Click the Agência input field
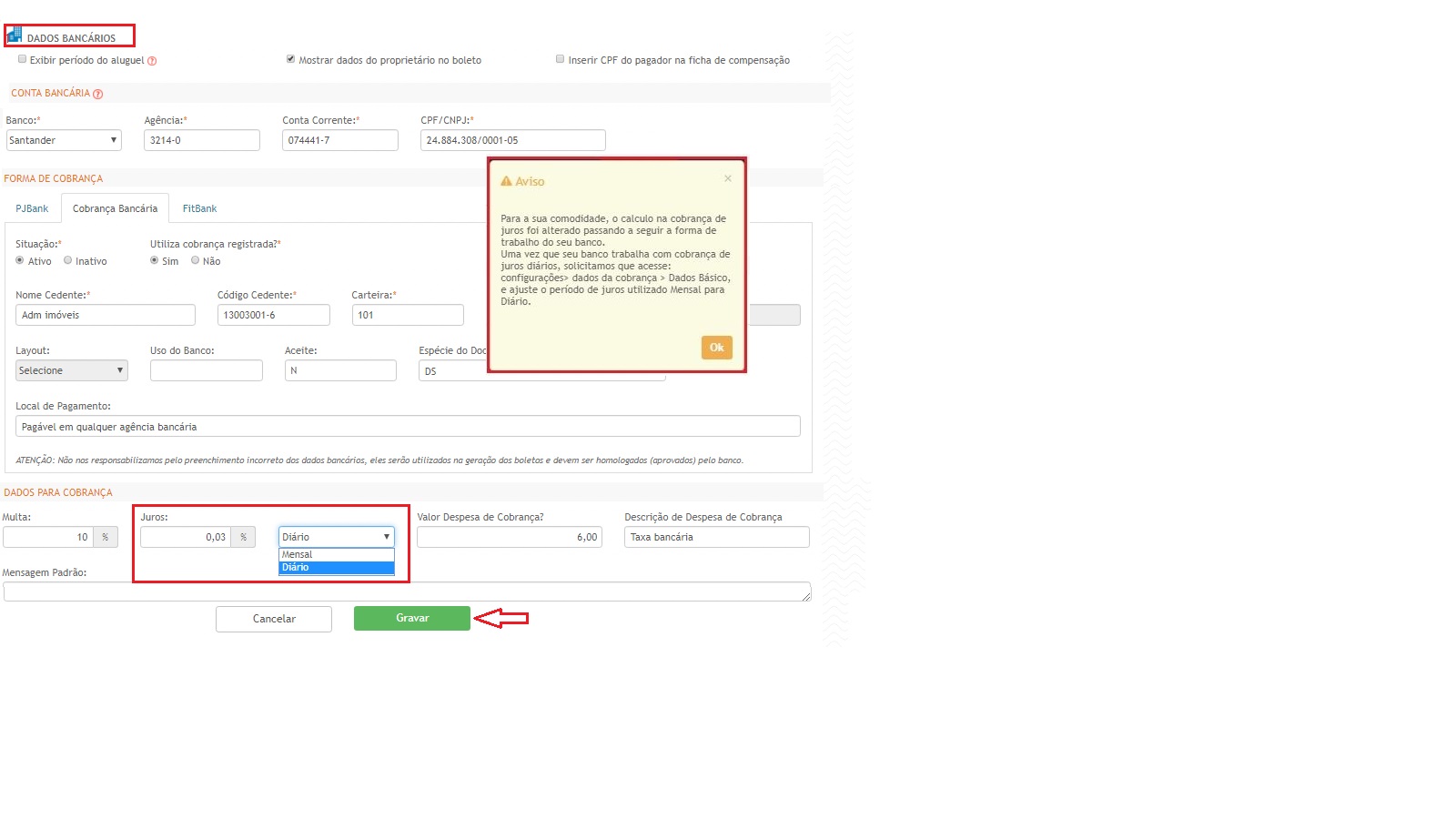1456x819 pixels. 201,140
